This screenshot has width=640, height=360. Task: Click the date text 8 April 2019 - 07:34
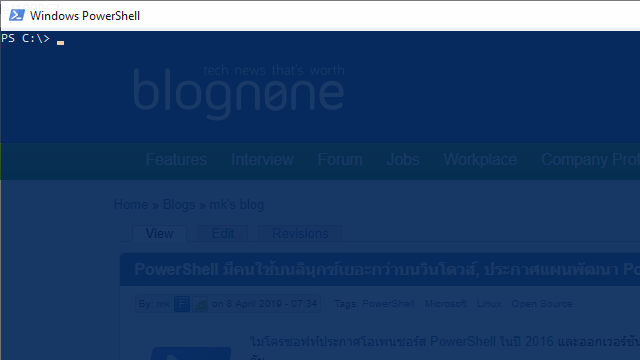coord(272,304)
